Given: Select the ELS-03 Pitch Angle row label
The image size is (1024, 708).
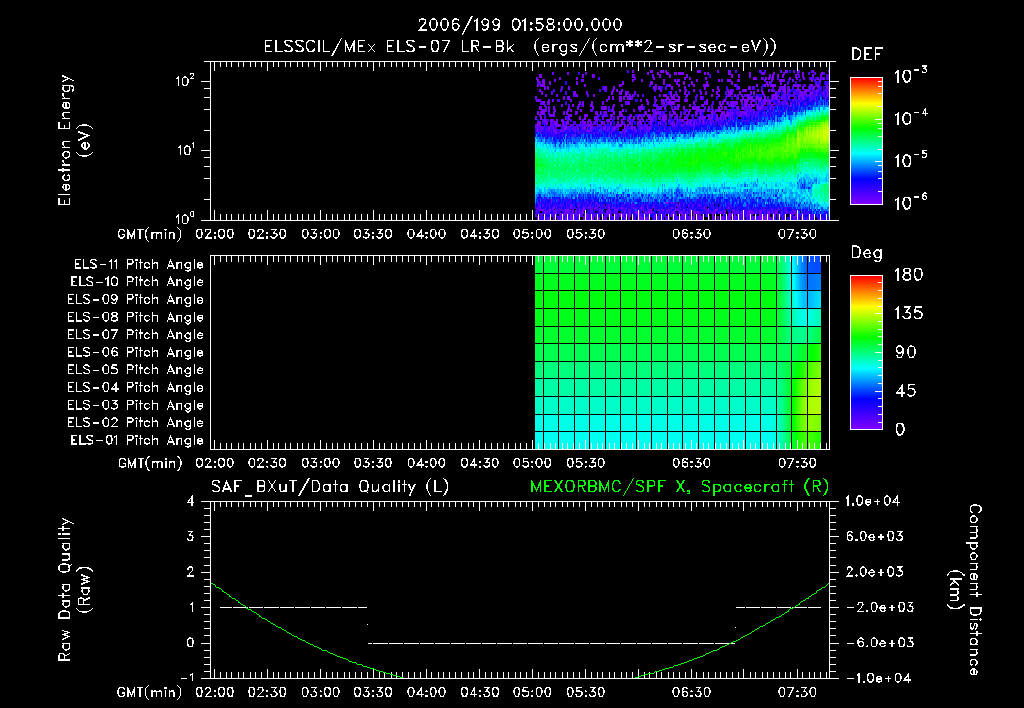Looking at the screenshot, I should coord(135,406).
